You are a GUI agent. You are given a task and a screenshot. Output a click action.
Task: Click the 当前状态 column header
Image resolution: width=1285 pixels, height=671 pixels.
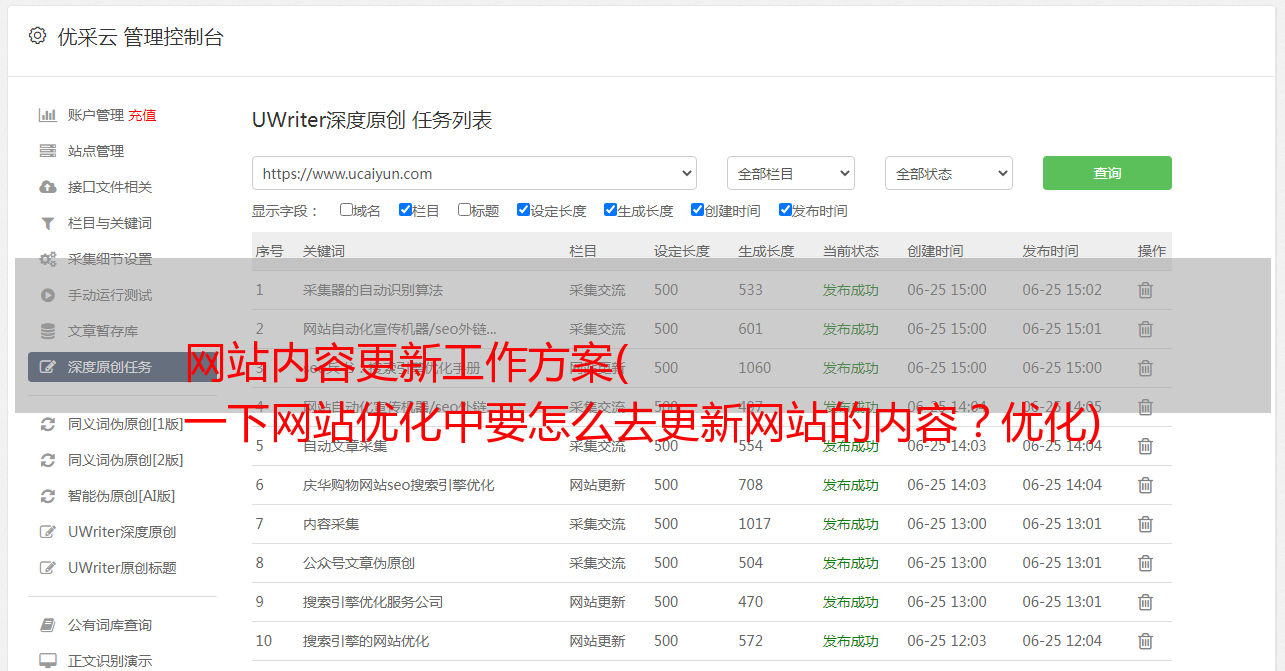(x=851, y=251)
